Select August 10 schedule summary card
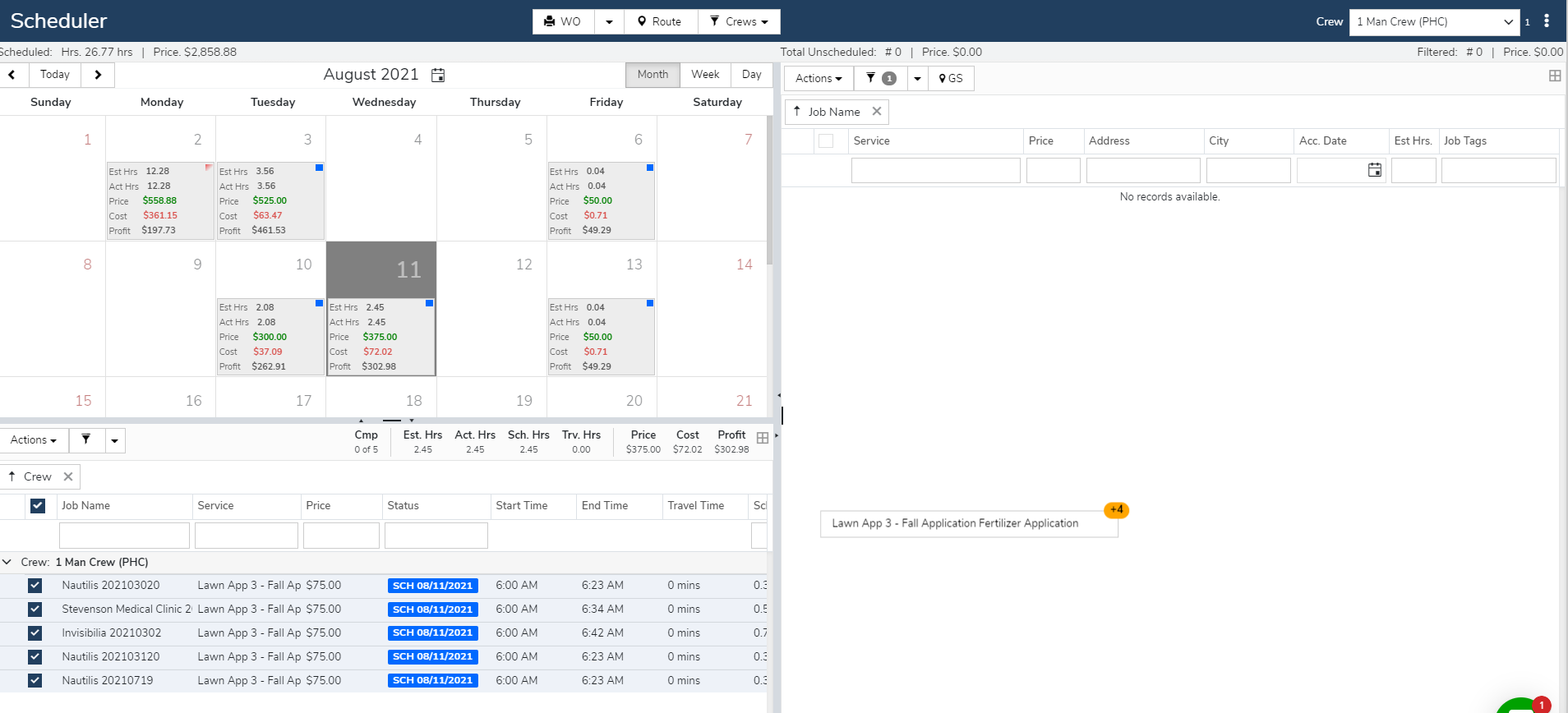Viewport: 1568px width, 713px height. tap(270, 337)
